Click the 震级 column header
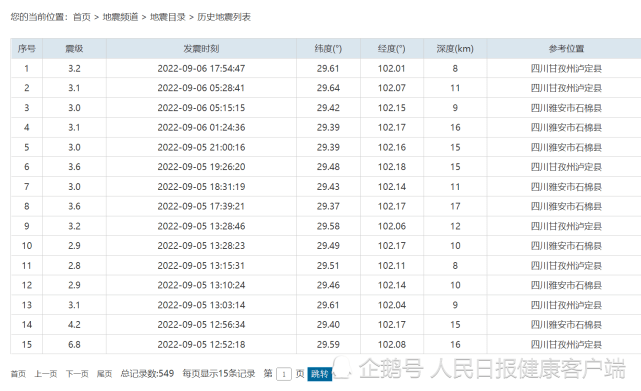The image size is (641, 391). click(74, 49)
